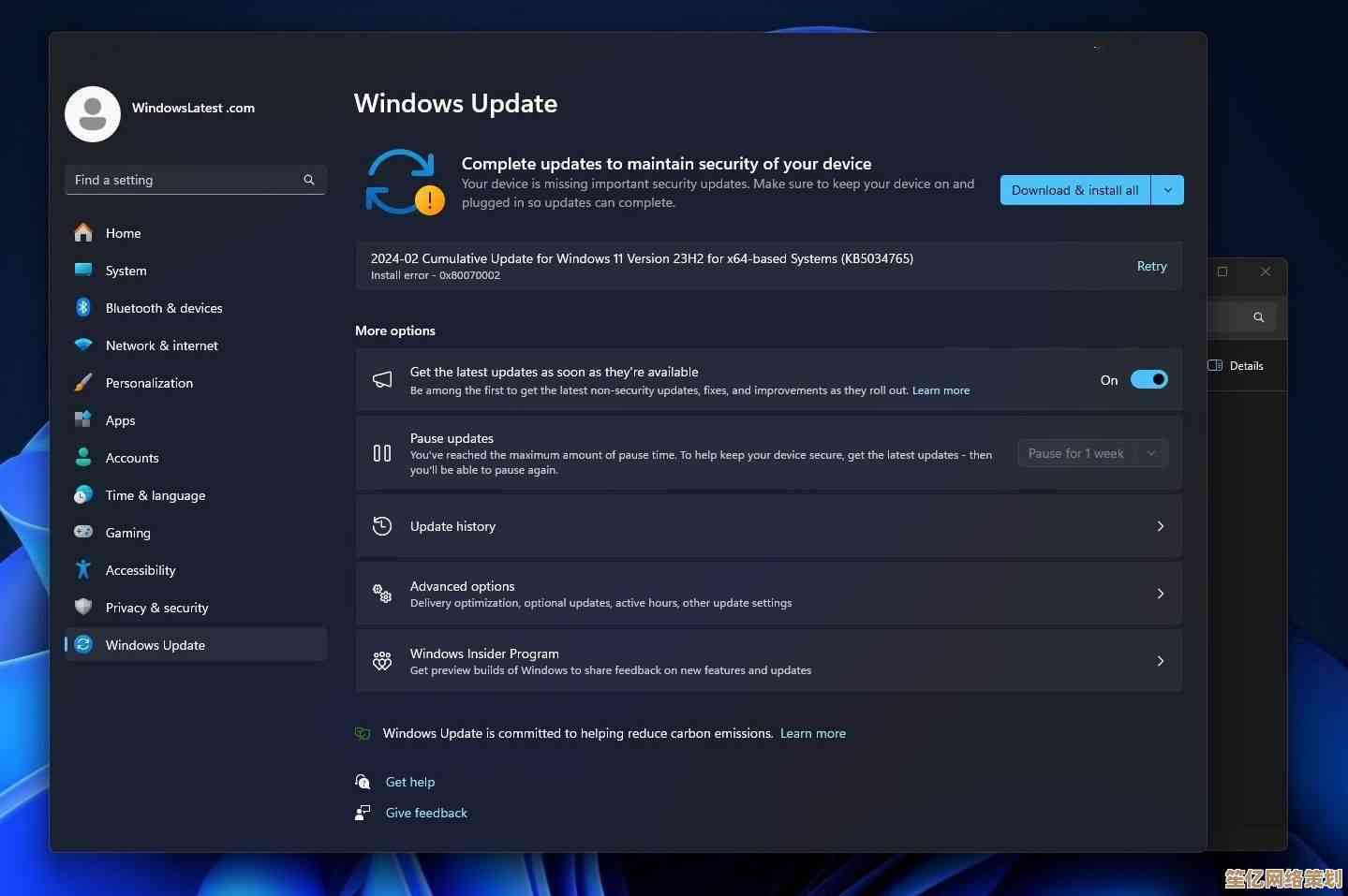Click the Update history clock icon
This screenshot has height=896, width=1348.
(x=382, y=526)
